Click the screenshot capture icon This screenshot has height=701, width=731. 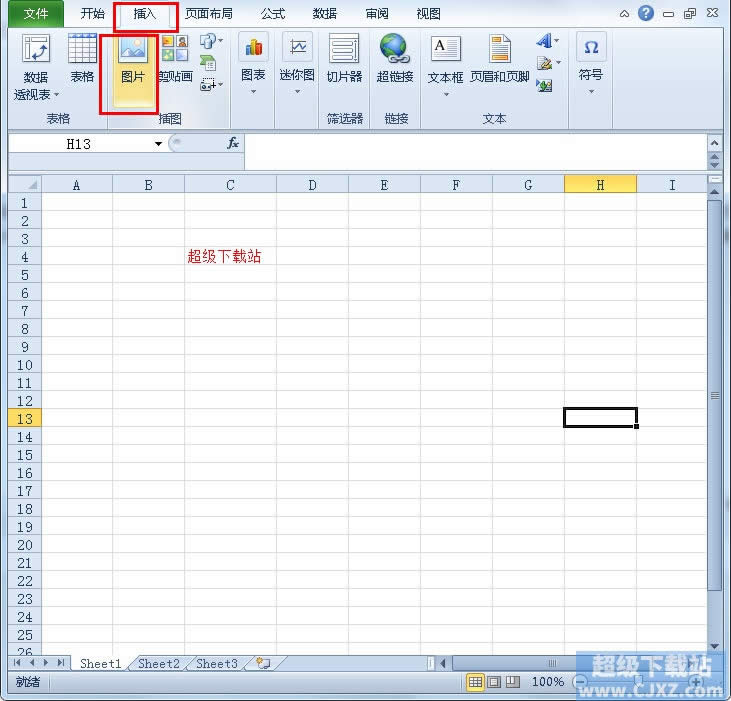click(x=207, y=84)
